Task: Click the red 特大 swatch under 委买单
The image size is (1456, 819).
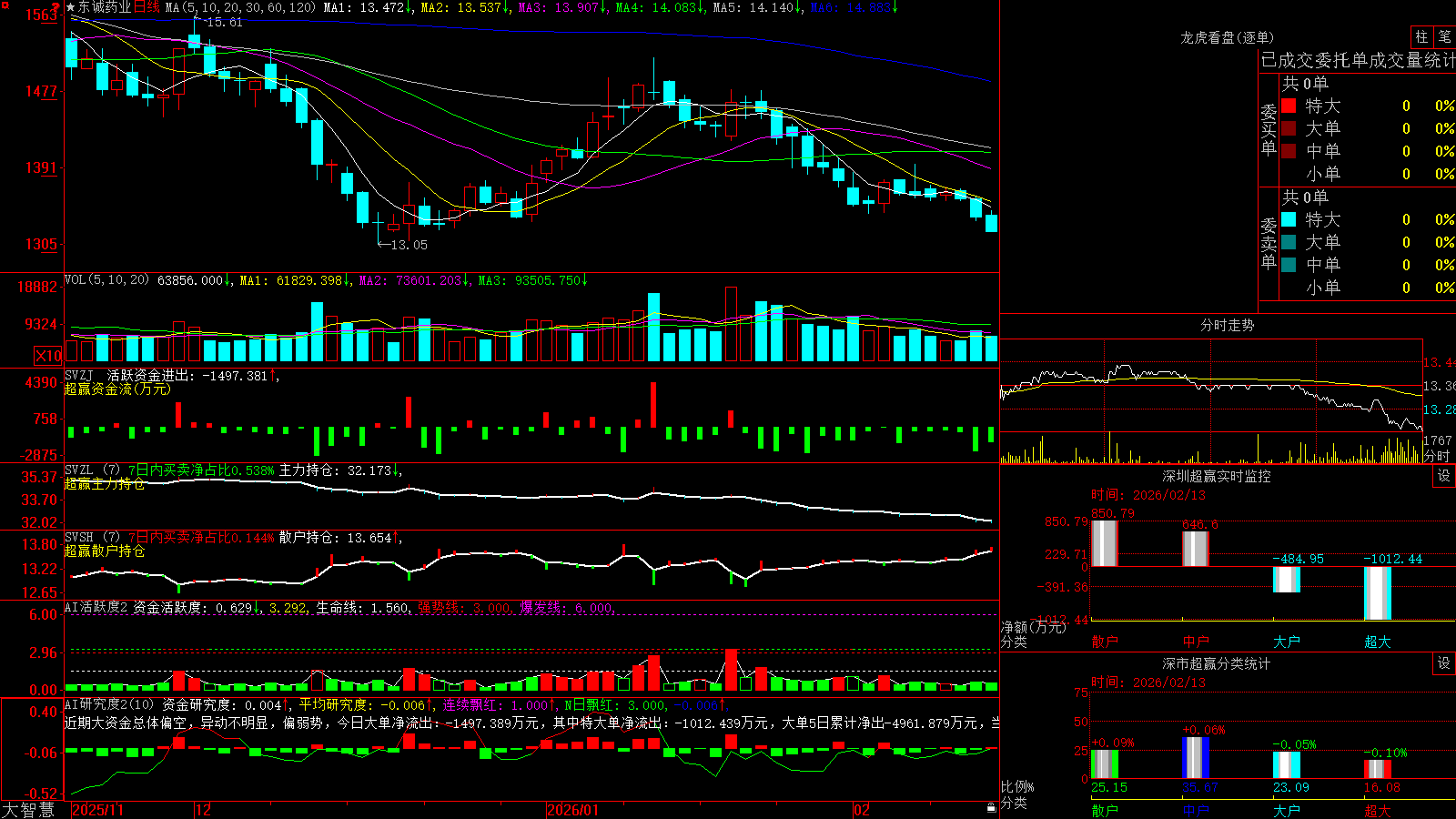Action: coord(1289,106)
